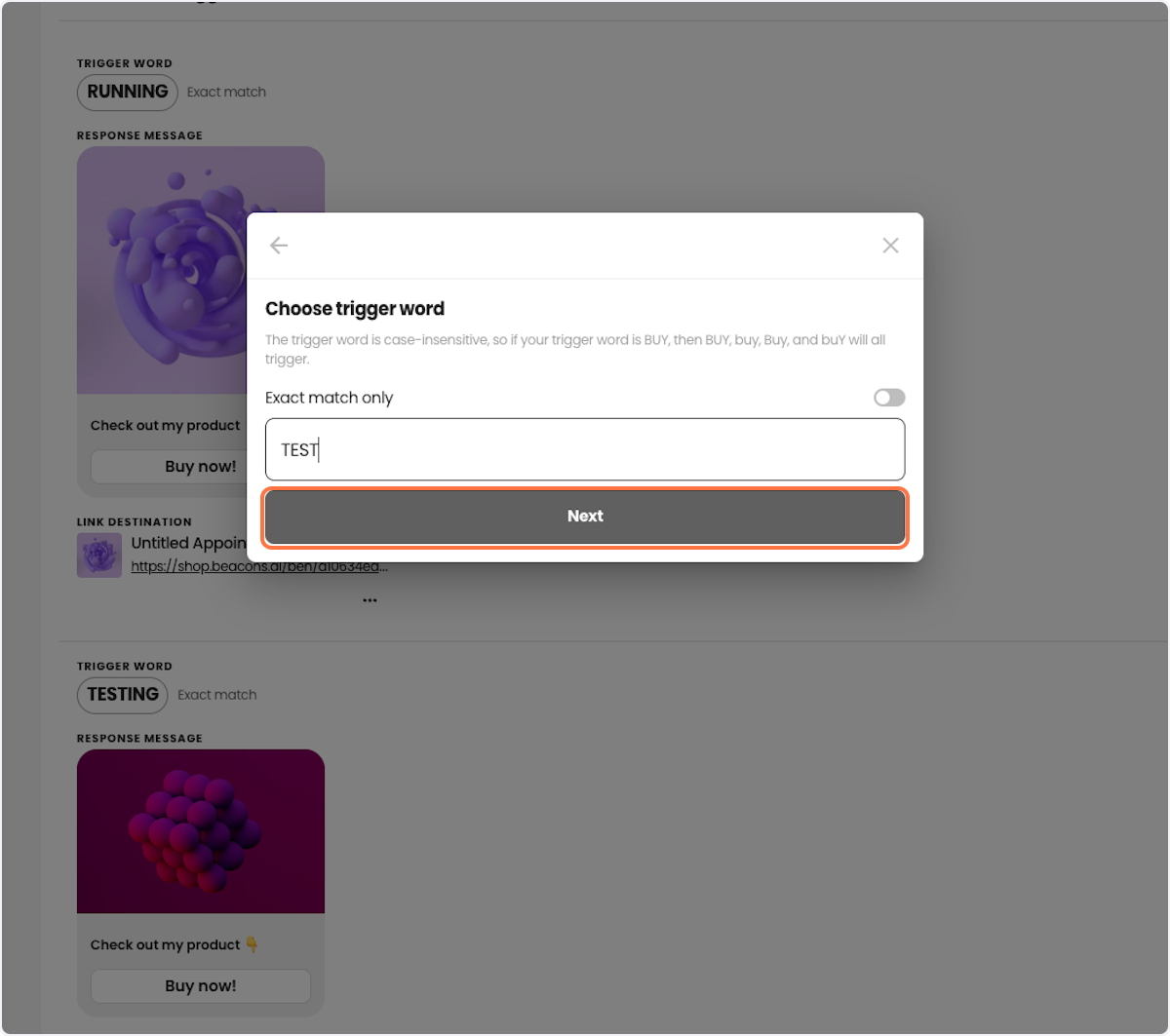Image resolution: width=1170 pixels, height=1036 pixels.
Task: Click the purple swirl response message image
Action: (201, 270)
